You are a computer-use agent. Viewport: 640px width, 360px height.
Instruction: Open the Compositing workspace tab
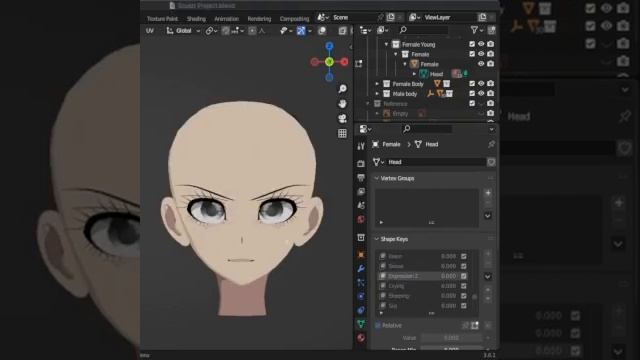click(x=294, y=19)
